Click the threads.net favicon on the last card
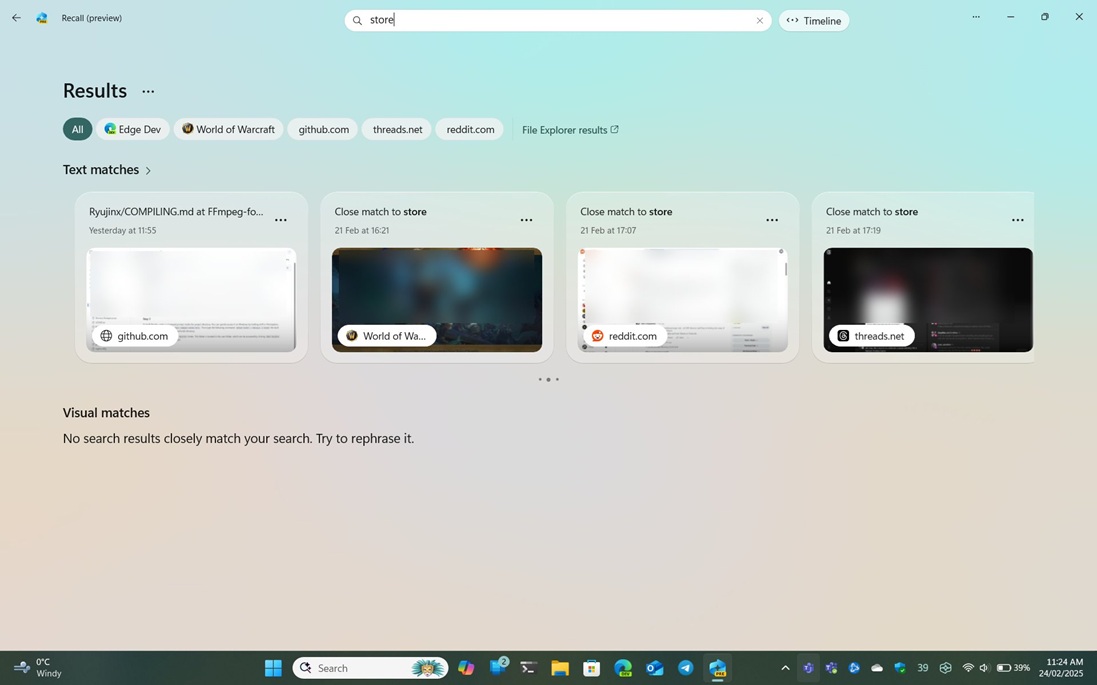This screenshot has height=685, width=1097. [843, 335]
